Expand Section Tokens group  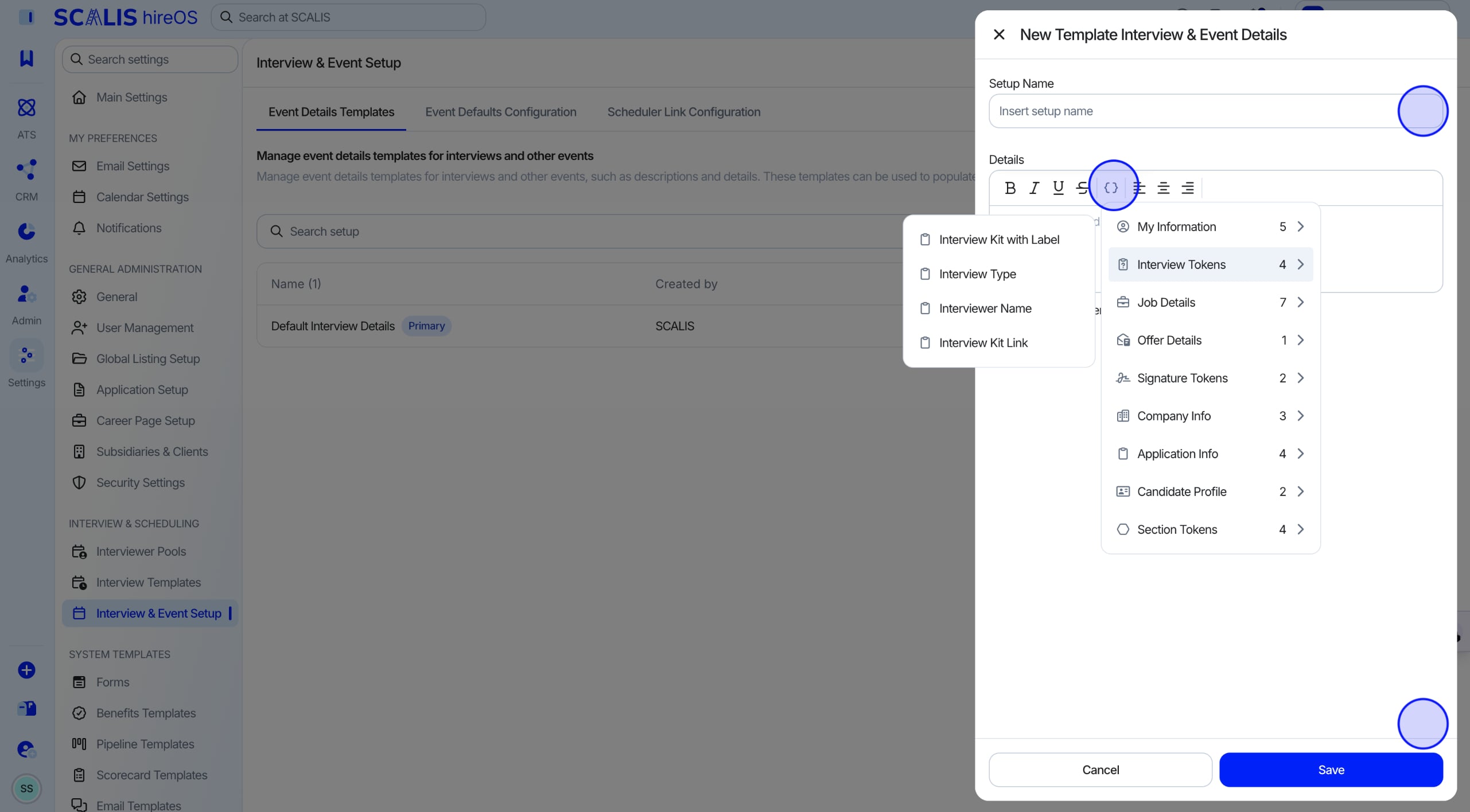click(x=1211, y=529)
